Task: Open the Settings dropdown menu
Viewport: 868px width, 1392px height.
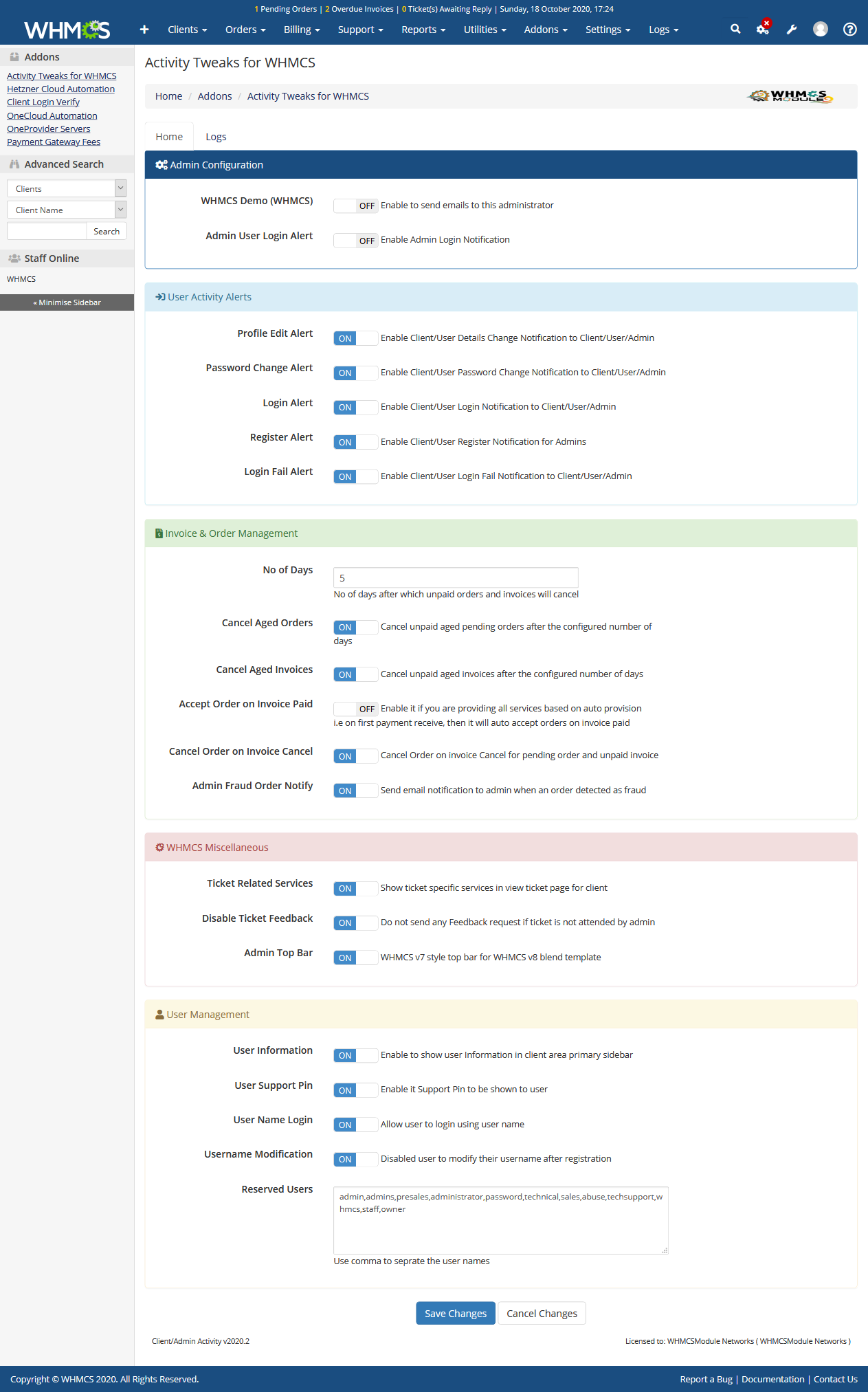Action: [608, 30]
